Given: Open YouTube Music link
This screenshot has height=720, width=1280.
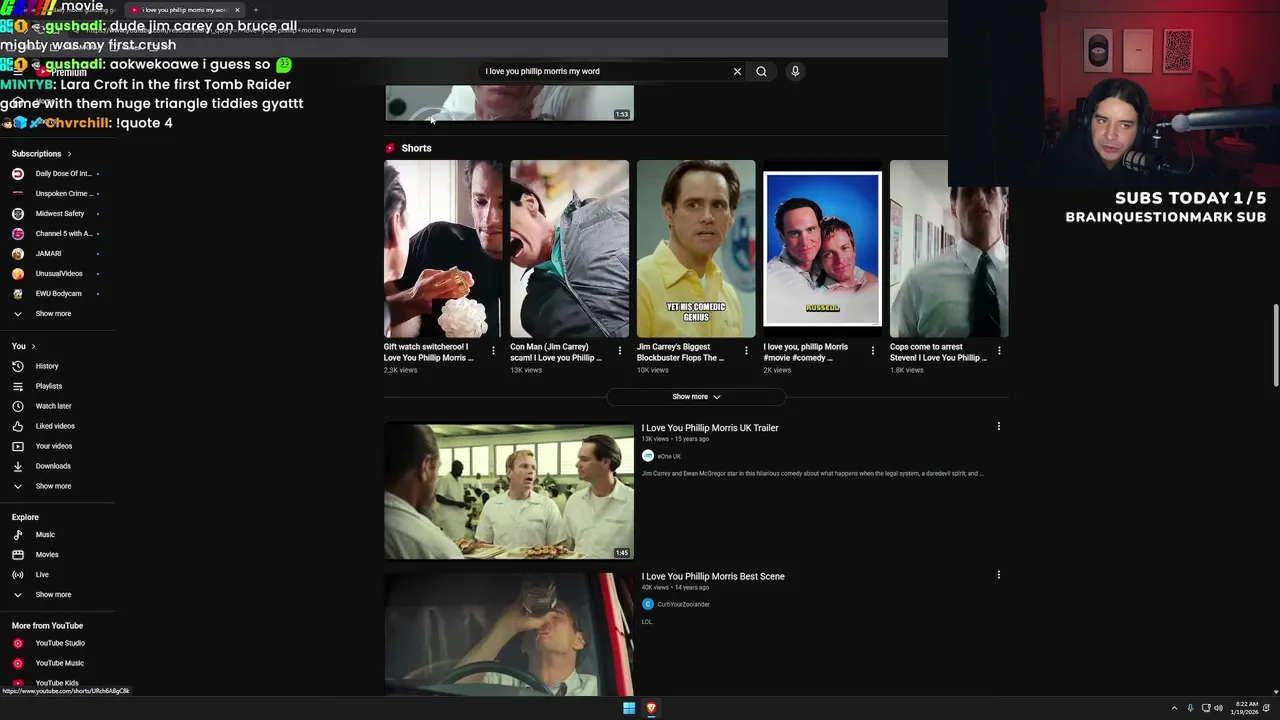Looking at the screenshot, I should tap(60, 663).
